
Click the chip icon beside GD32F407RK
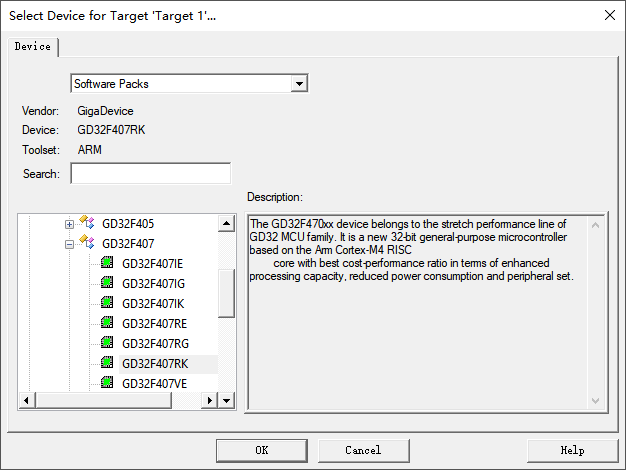click(107, 362)
